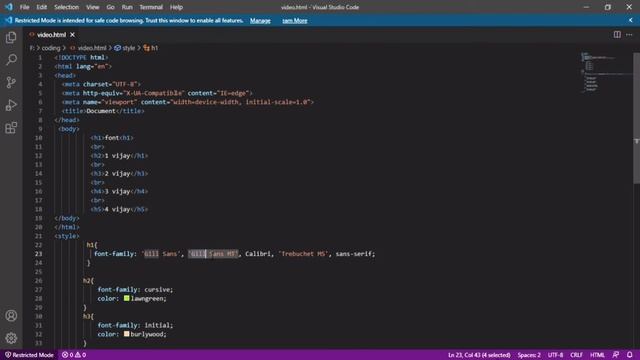Expand the h1 breadcrumb item

(x=151, y=48)
